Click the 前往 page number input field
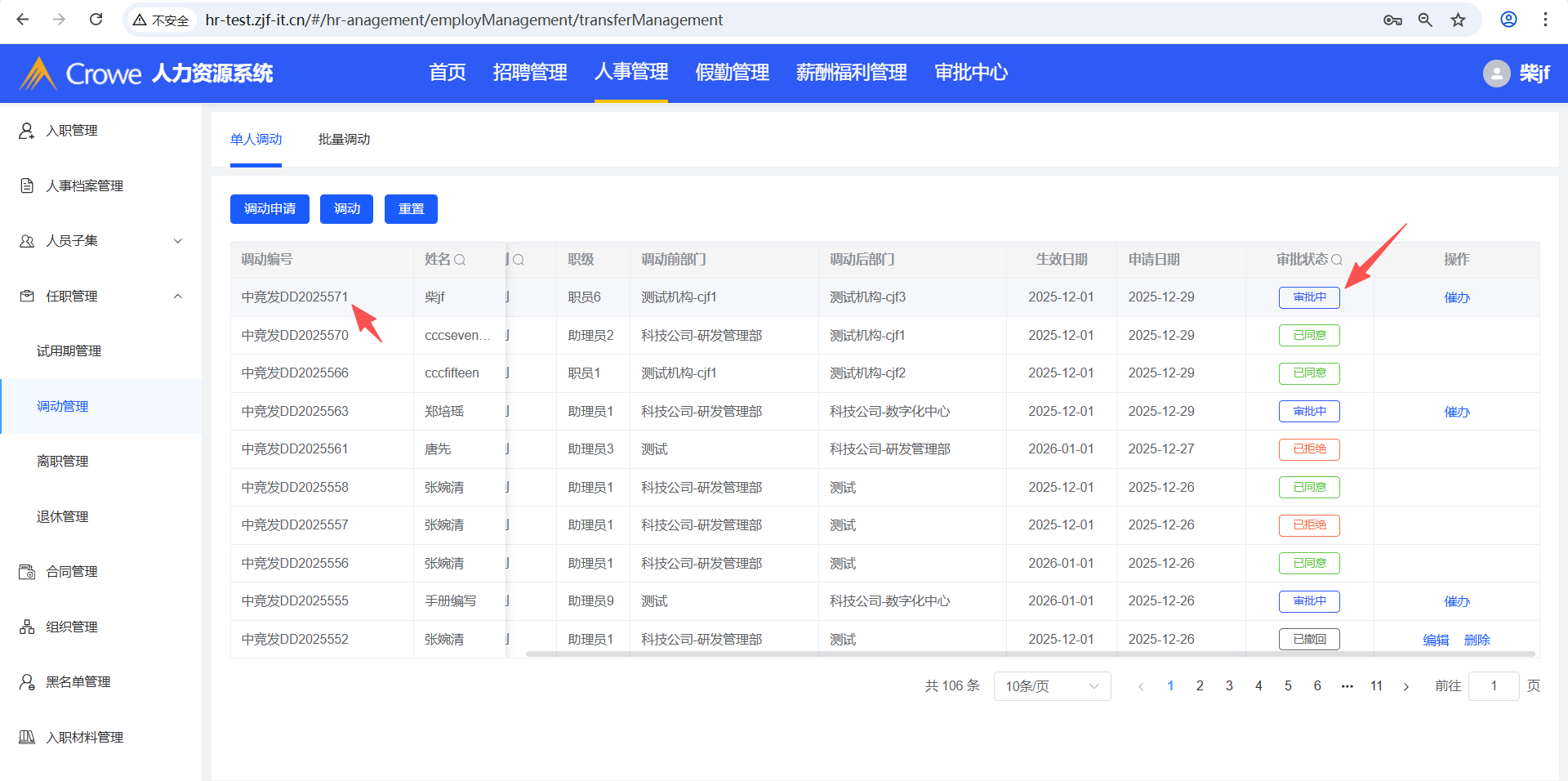 click(x=1493, y=686)
